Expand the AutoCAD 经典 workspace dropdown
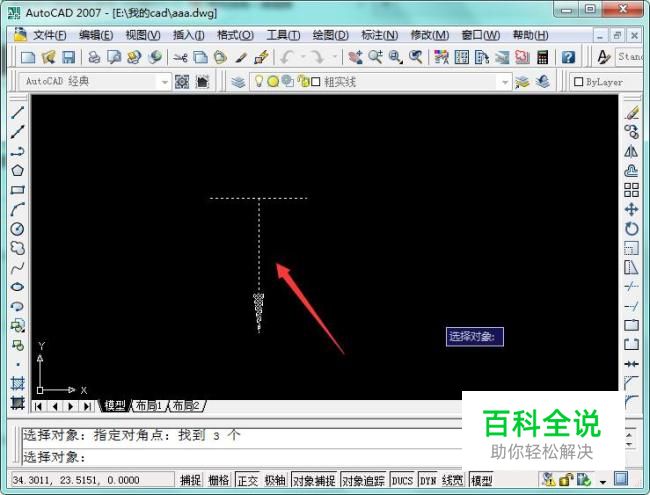The image size is (650, 495). coord(165,82)
